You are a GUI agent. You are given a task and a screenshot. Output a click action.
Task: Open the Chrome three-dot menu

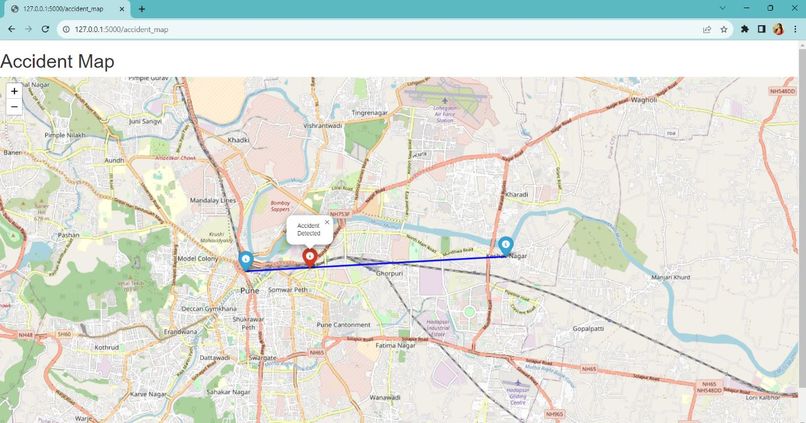click(795, 29)
